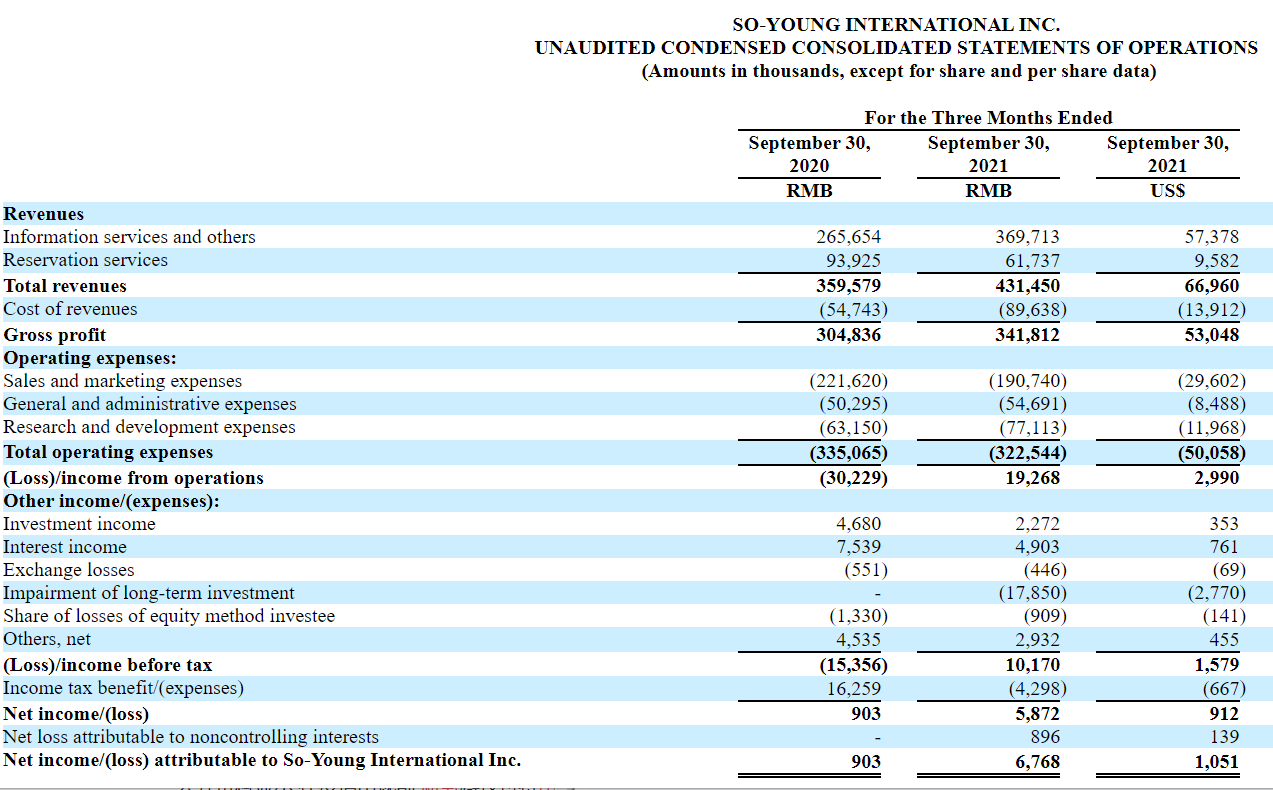
Task: Click the value 896
Action: [x=1044, y=737]
